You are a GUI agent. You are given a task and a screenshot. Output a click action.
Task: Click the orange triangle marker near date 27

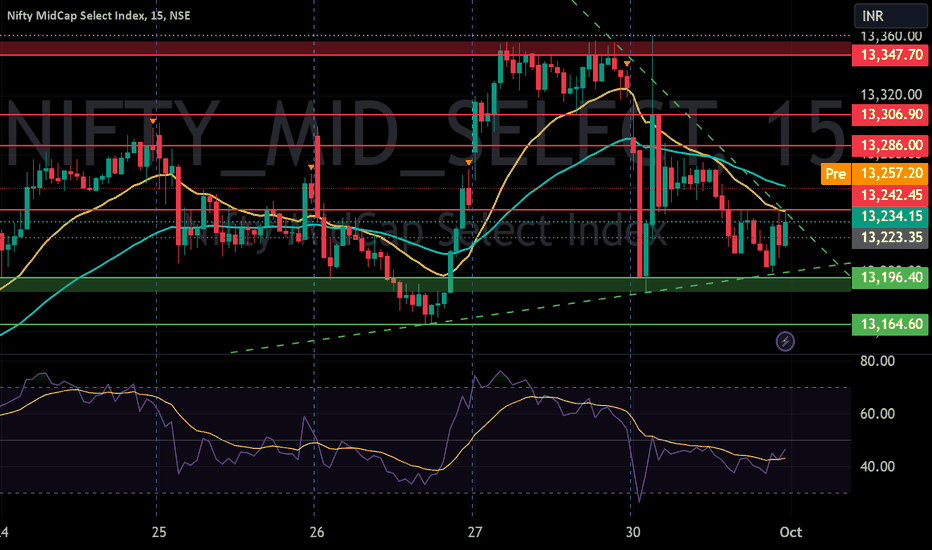[x=469, y=162]
